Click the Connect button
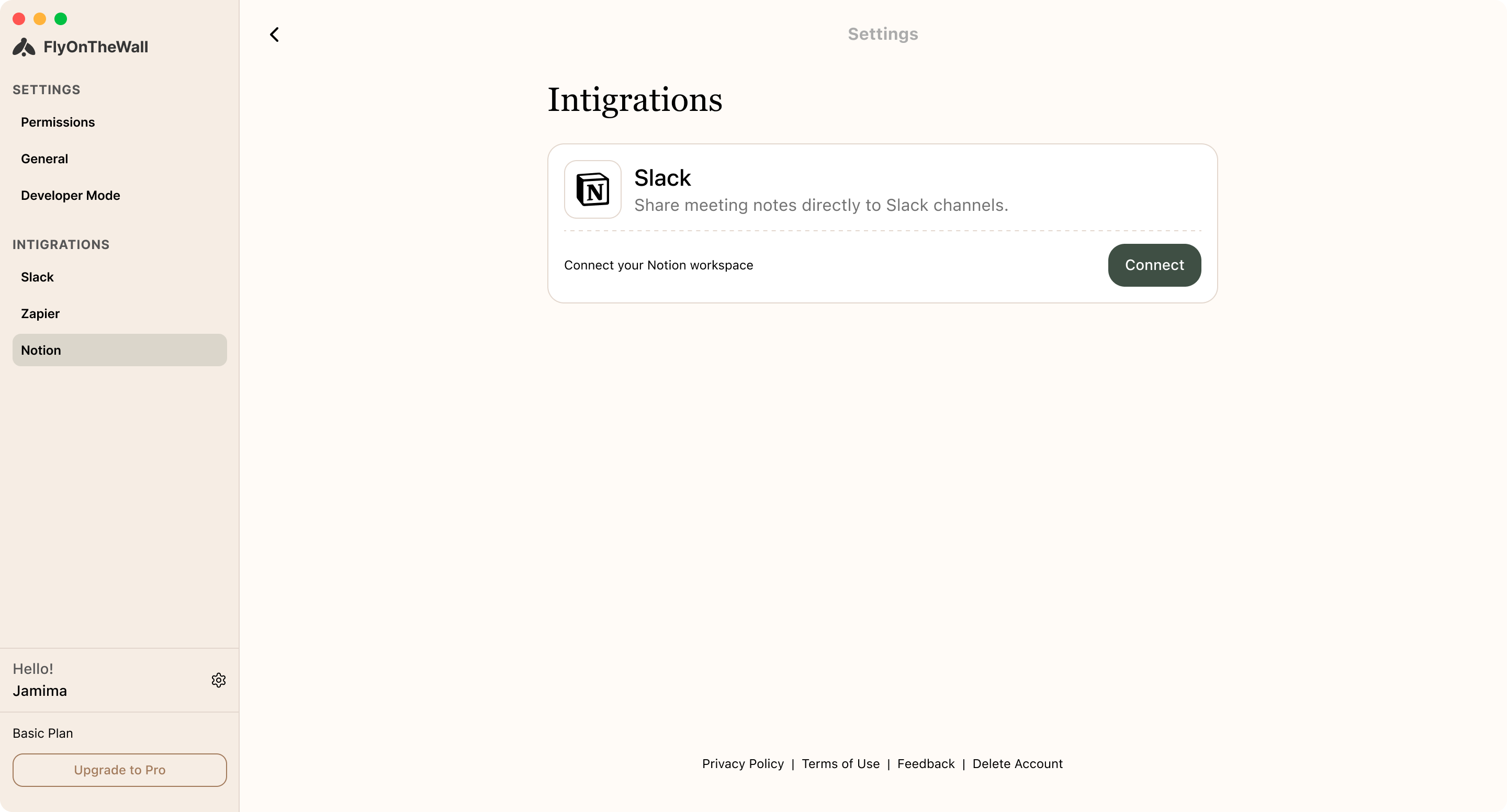 pyautogui.click(x=1154, y=265)
